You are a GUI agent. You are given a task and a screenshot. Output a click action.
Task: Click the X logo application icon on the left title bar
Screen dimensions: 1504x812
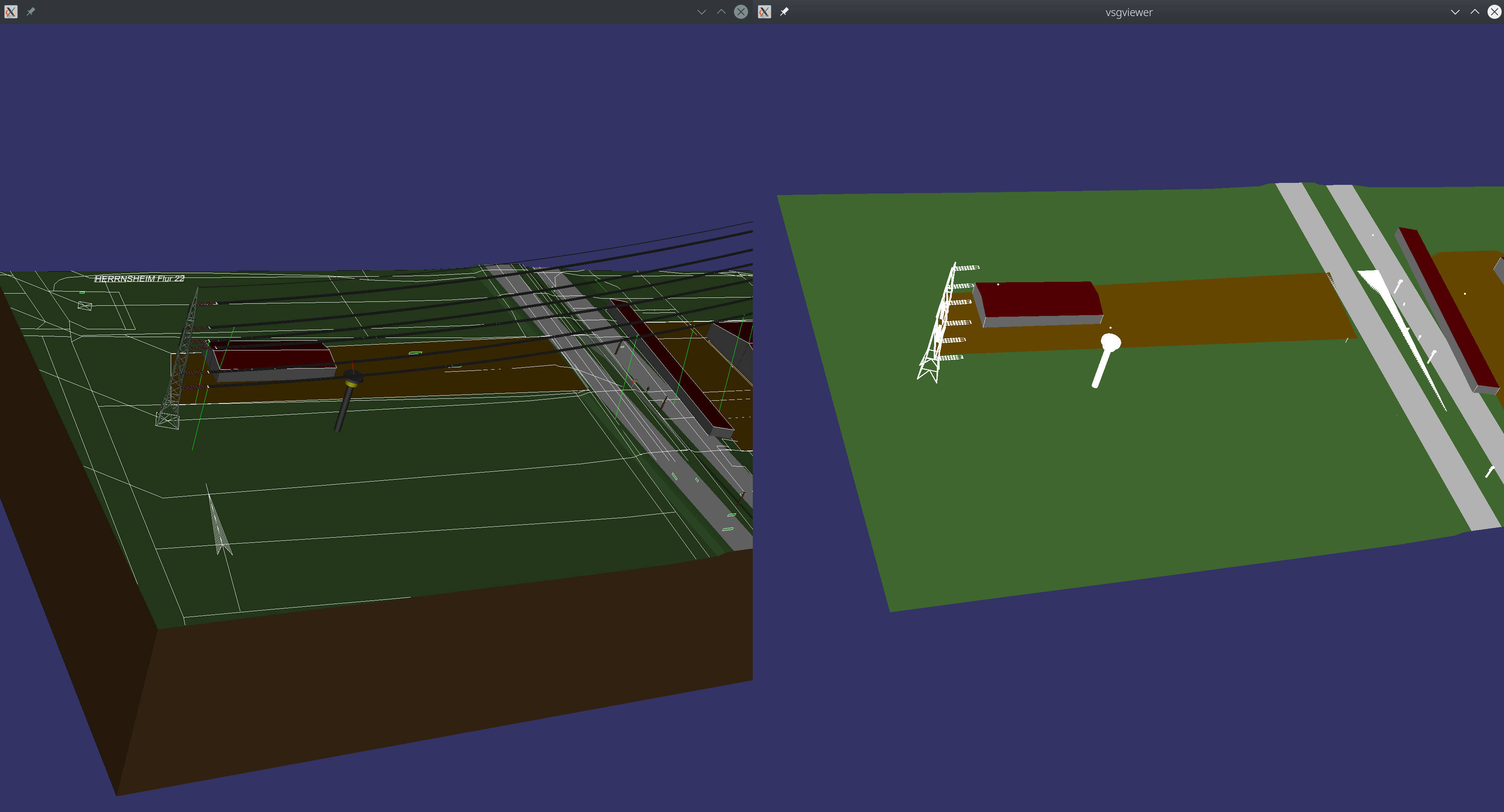(11, 12)
